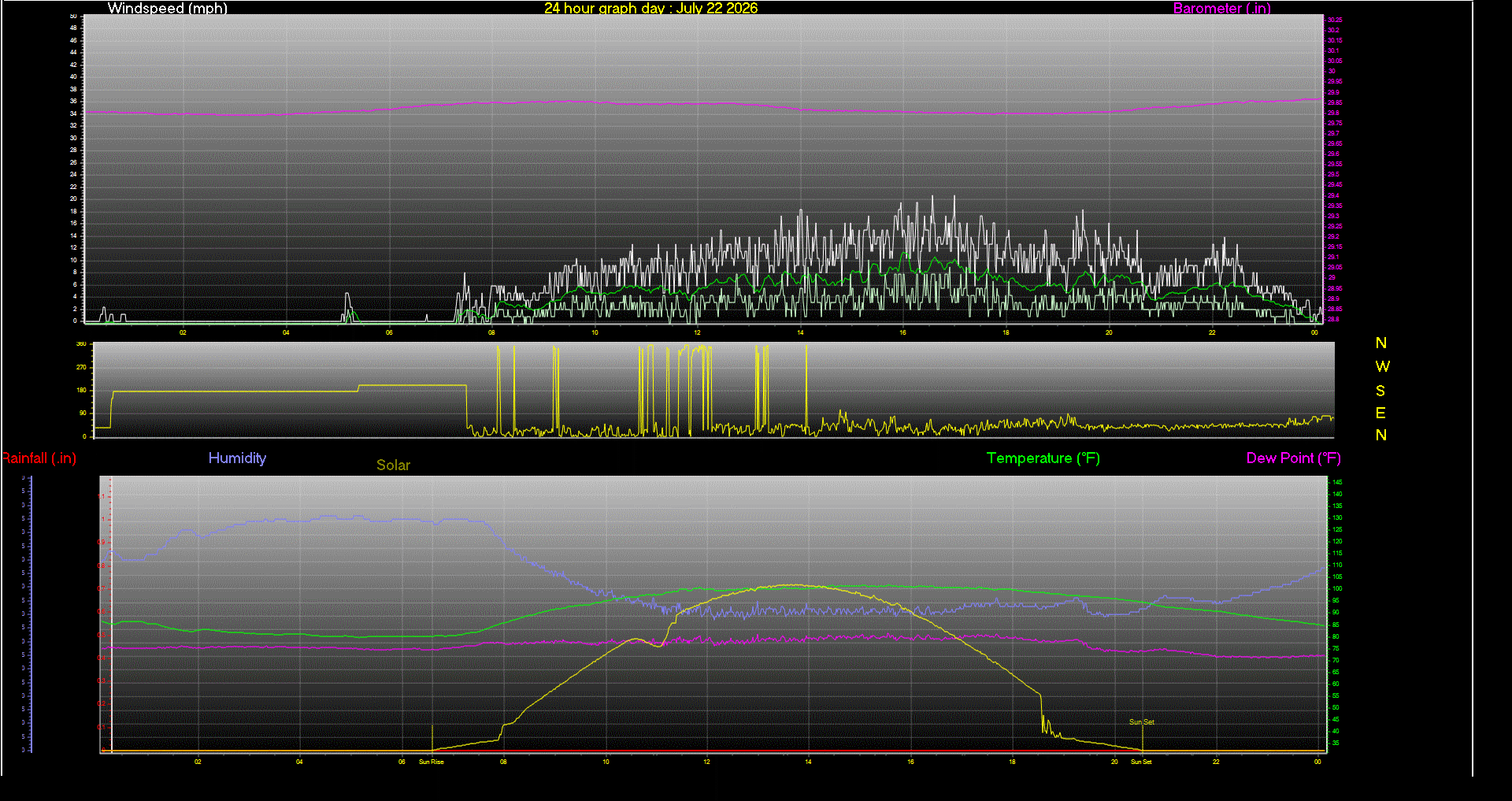This screenshot has height=801, width=1512.
Task: Click the Sun Rise marker label
Action: click(431, 762)
